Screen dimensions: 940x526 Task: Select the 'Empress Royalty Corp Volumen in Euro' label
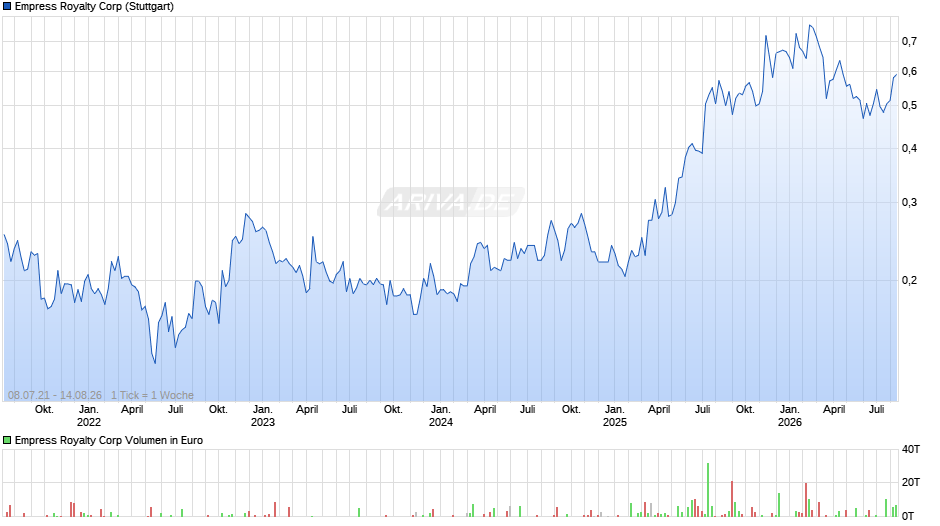pyautogui.click(x=109, y=440)
